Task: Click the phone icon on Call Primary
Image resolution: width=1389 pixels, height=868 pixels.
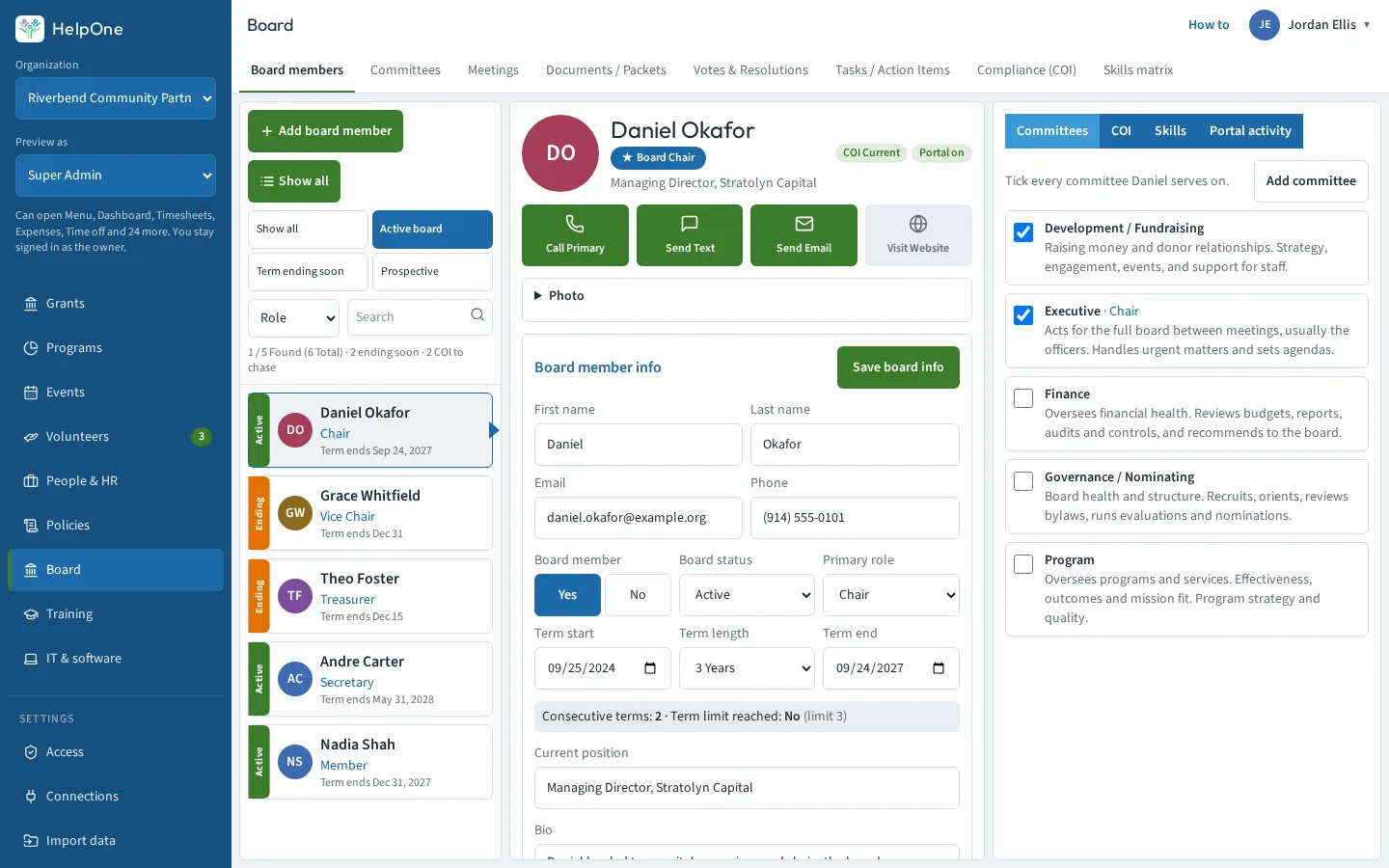Action: 575,224
